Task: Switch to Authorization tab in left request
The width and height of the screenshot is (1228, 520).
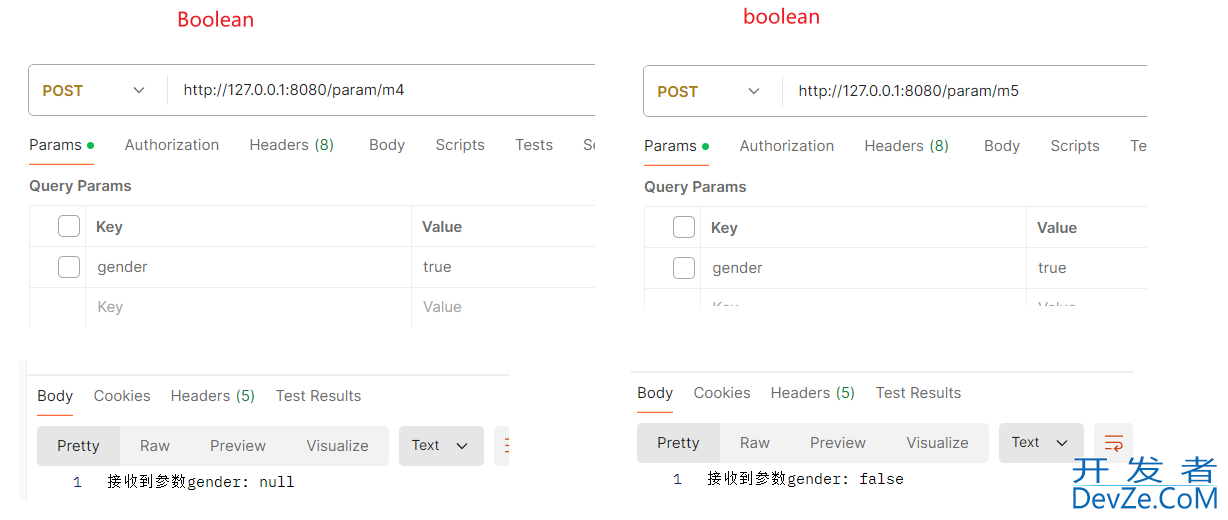Action: pyautogui.click(x=172, y=145)
